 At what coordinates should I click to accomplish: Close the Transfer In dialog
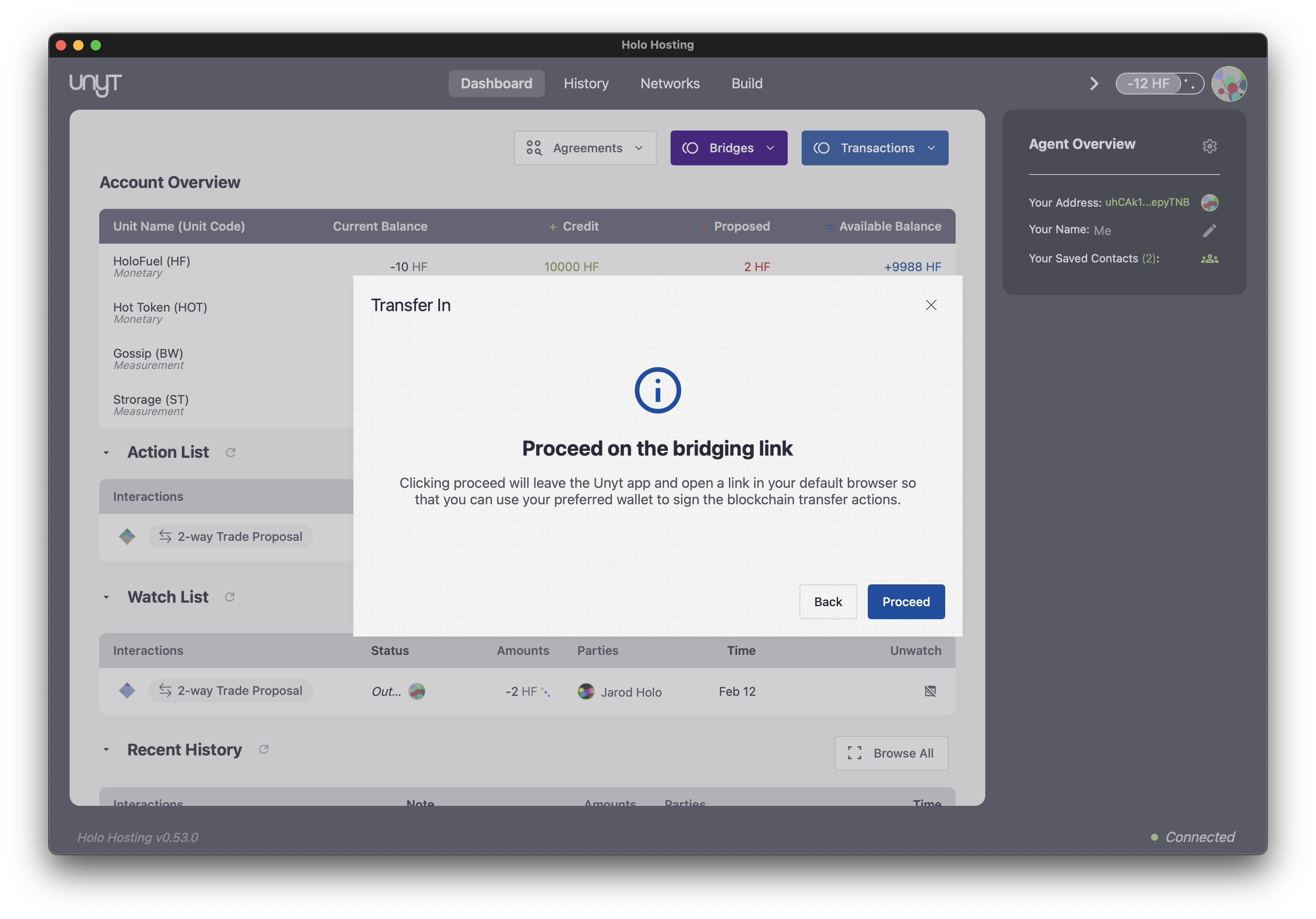coord(931,305)
